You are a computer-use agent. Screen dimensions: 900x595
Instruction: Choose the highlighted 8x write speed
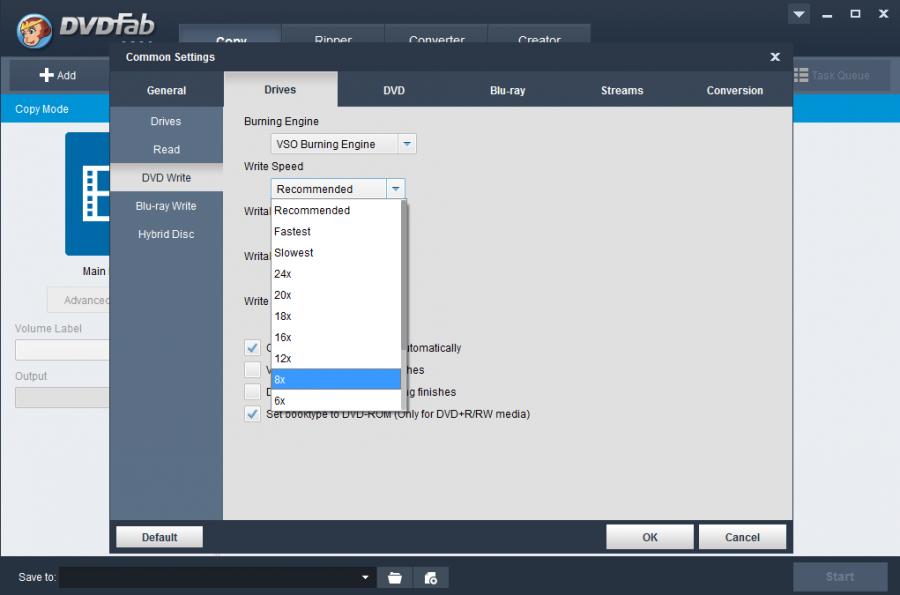click(x=336, y=379)
